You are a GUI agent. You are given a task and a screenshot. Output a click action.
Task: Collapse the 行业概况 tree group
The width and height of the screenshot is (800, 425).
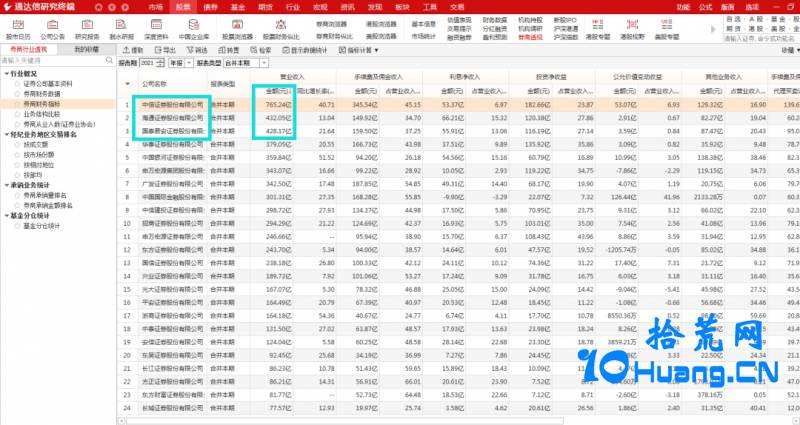pos(7,74)
